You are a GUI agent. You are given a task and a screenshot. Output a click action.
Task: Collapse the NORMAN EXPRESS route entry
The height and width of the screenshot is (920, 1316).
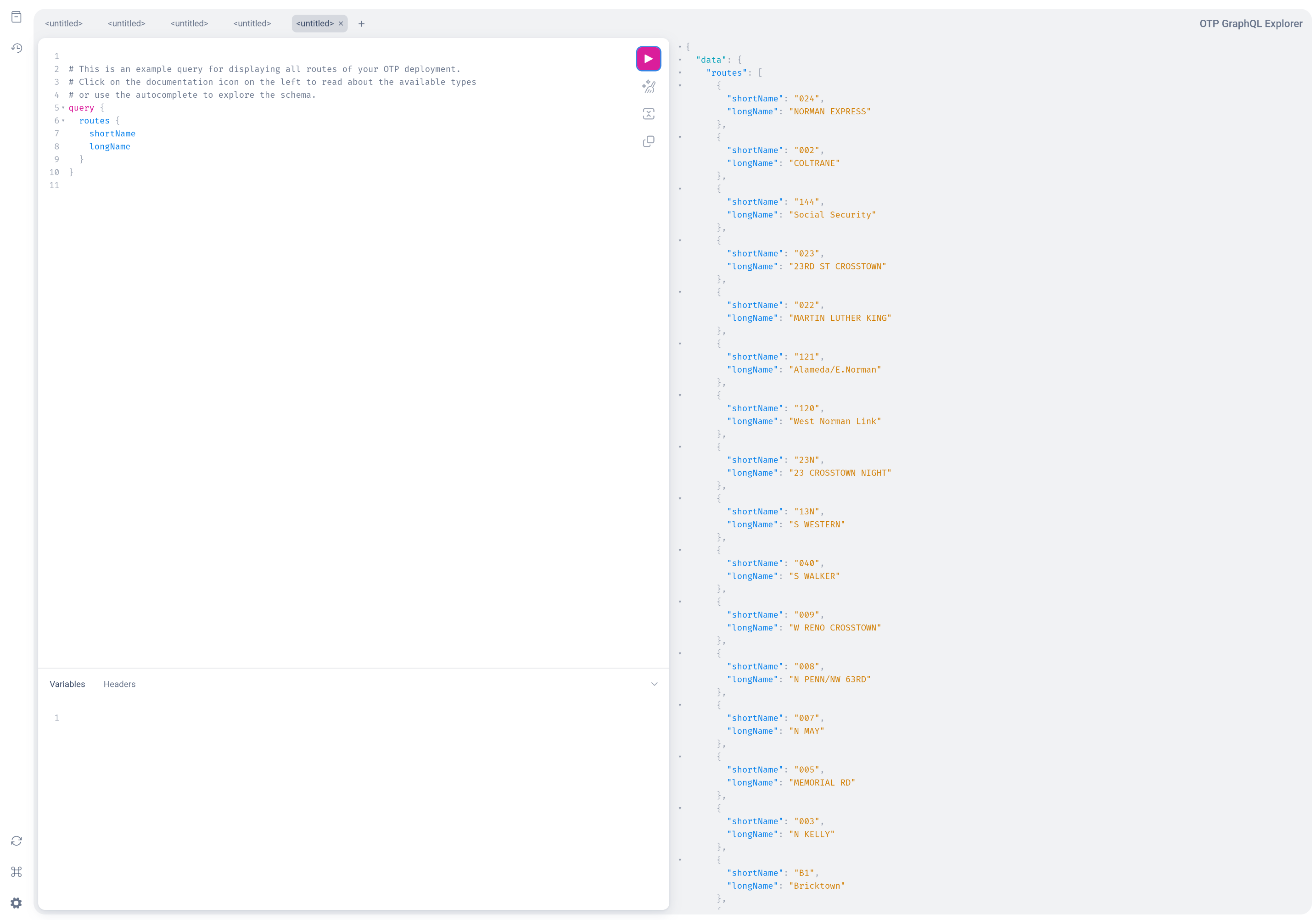click(x=680, y=85)
